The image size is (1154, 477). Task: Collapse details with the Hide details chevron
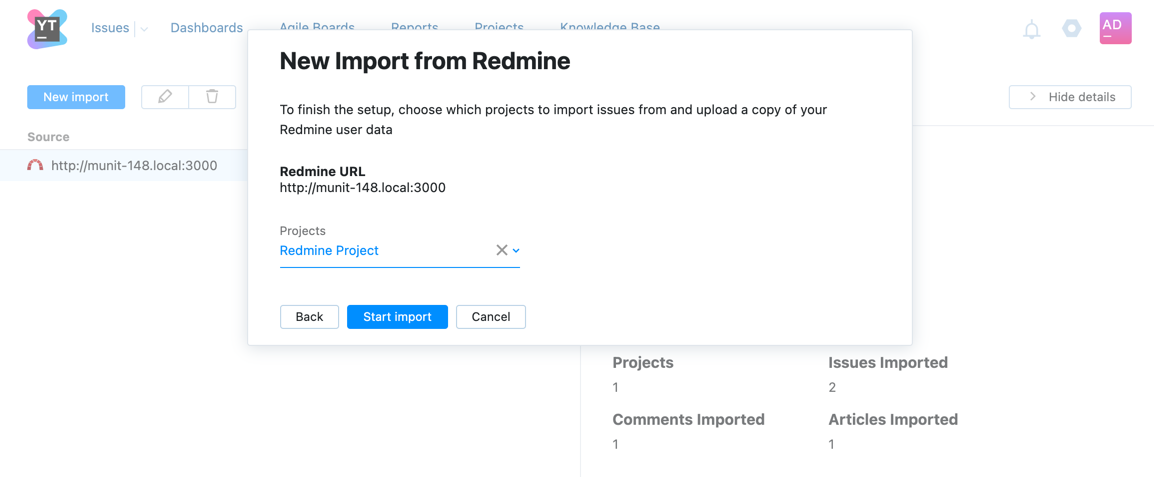pos(1033,97)
